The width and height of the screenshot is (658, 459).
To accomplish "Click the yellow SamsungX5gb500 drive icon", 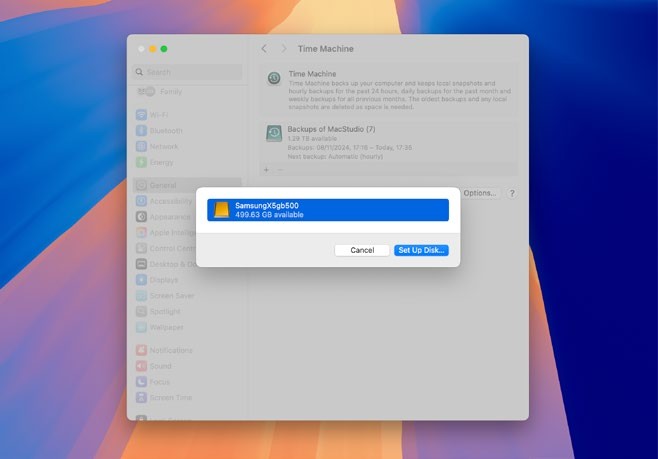I will [221, 210].
